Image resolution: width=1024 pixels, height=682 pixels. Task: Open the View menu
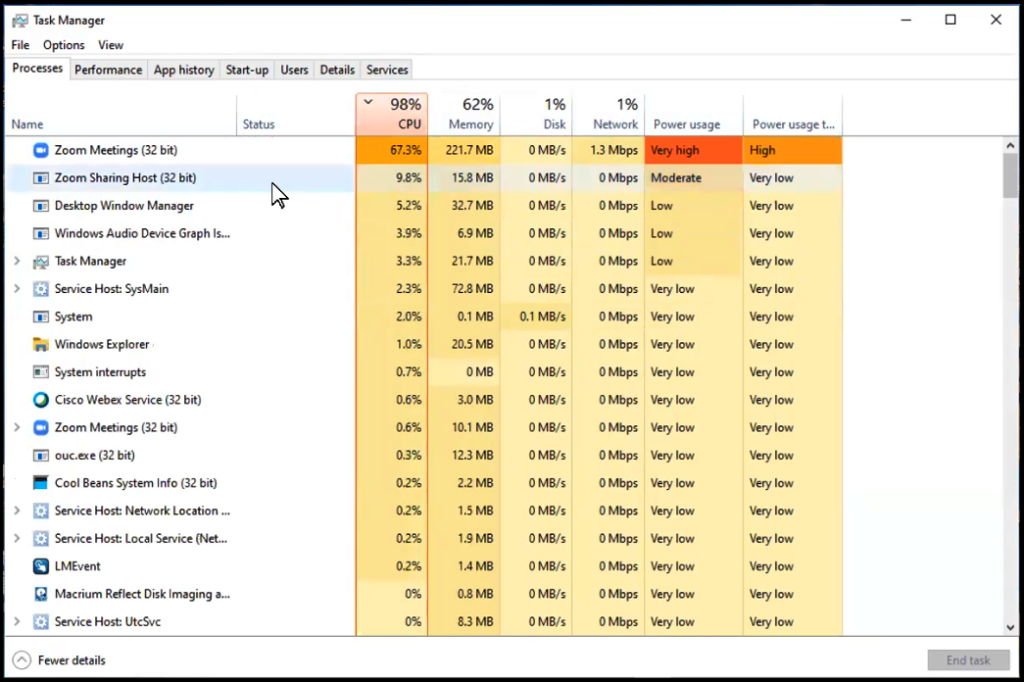(x=110, y=45)
